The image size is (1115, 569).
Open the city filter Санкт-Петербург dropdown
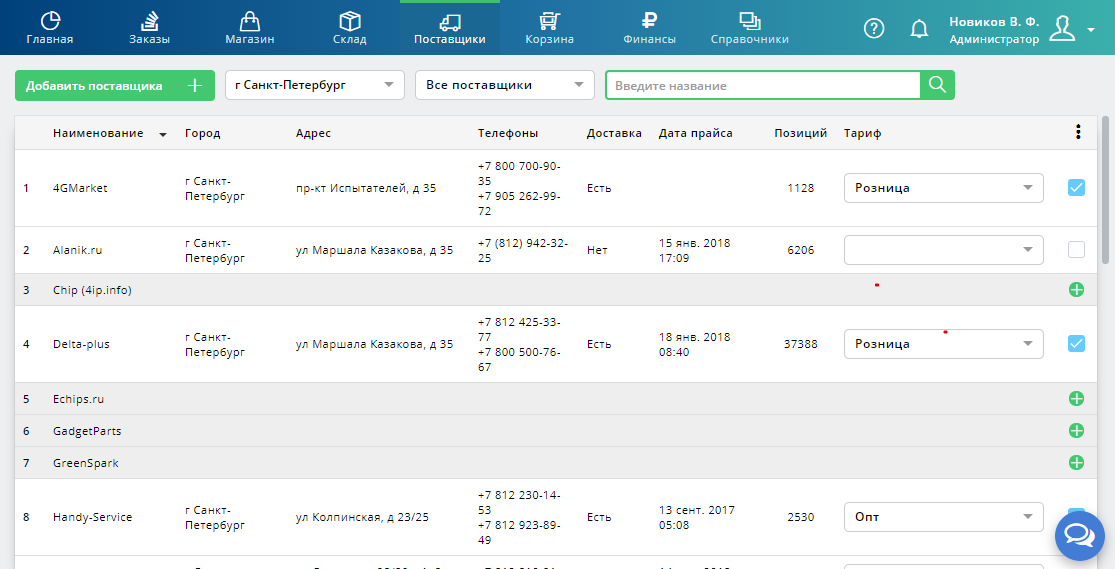pos(314,85)
